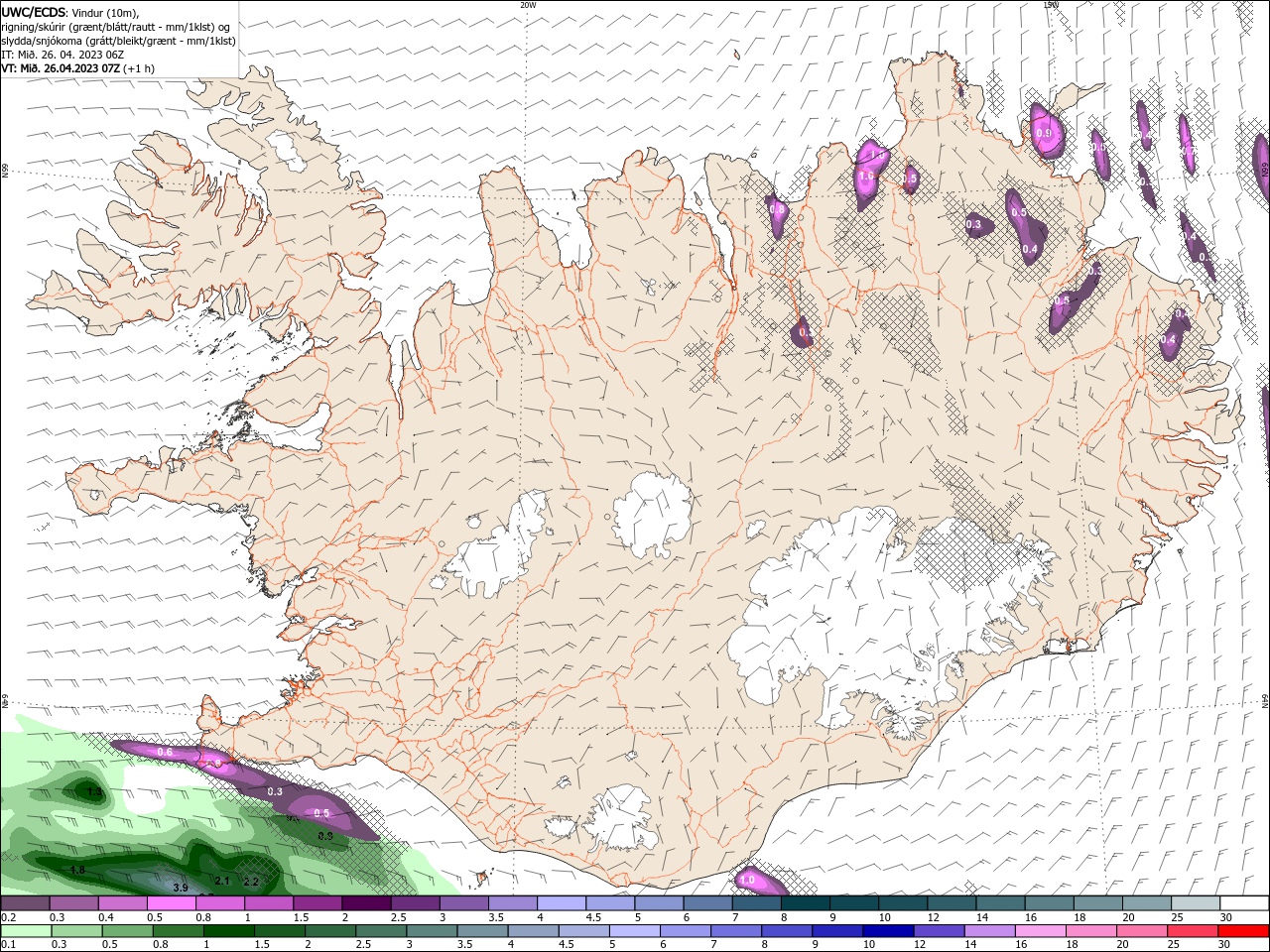Click the snow legend swatch labeled 0.5
Screen dimensions: 1270x952
click(x=171, y=902)
